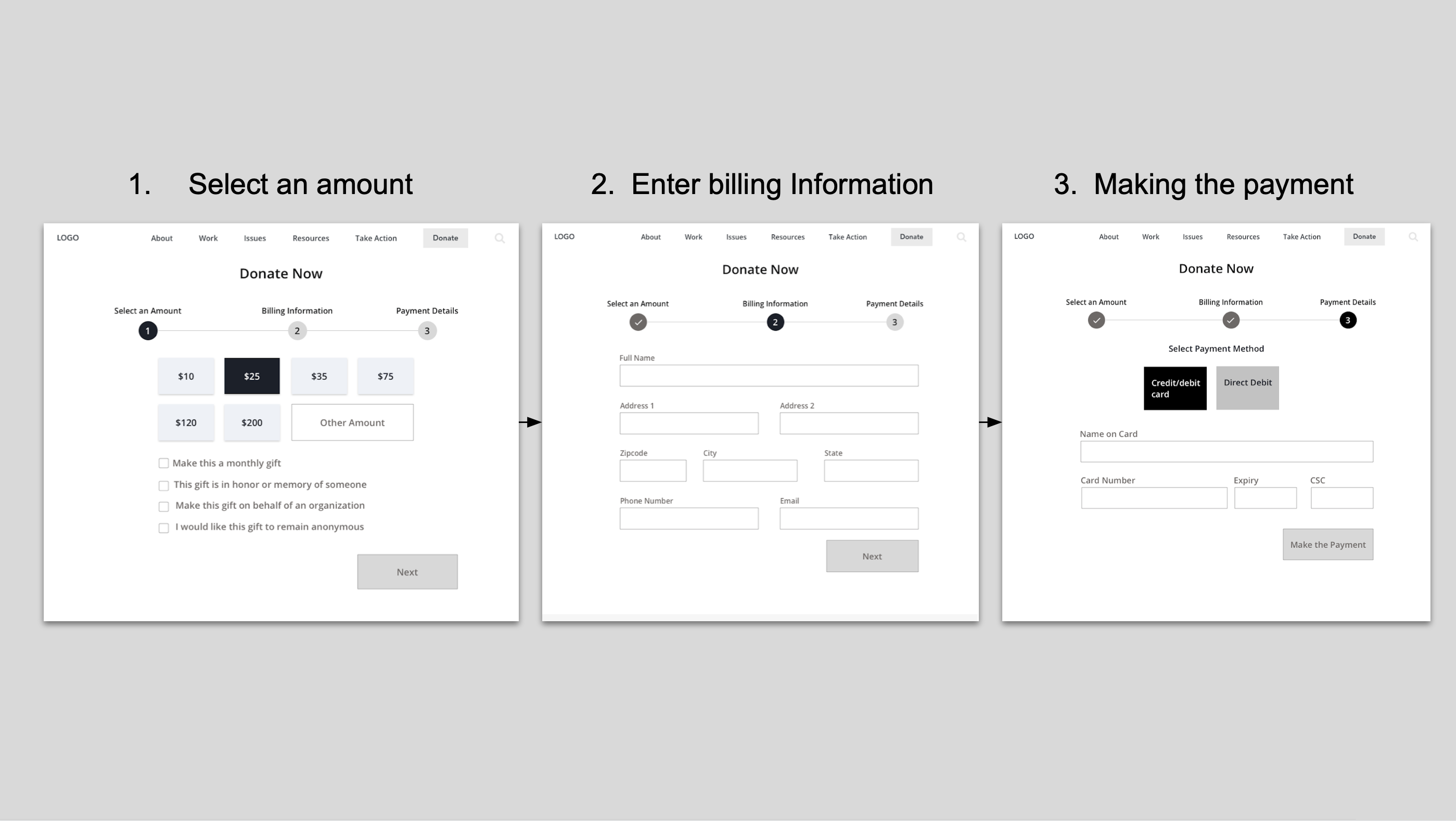Image resolution: width=1456 pixels, height=821 pixels.
Task: Click search icon in billing wireframe header
Action: tap(961, 237)
